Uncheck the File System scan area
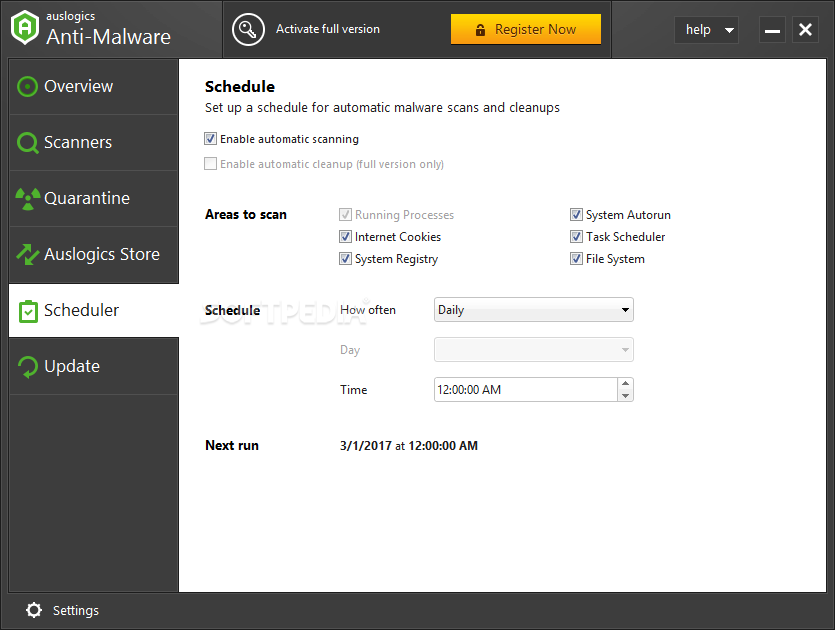 (x=577, y=259)
